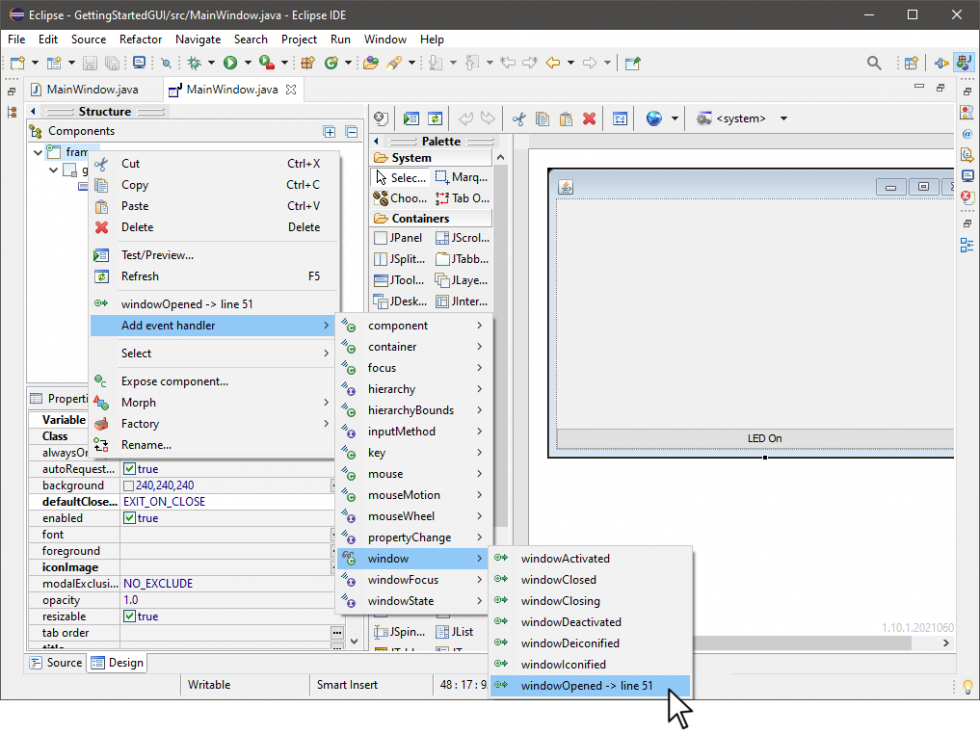Image resolution: width=980 pixels, height=734 pixels.
Task: Open the Select submenu
Action: click(212, 353)
